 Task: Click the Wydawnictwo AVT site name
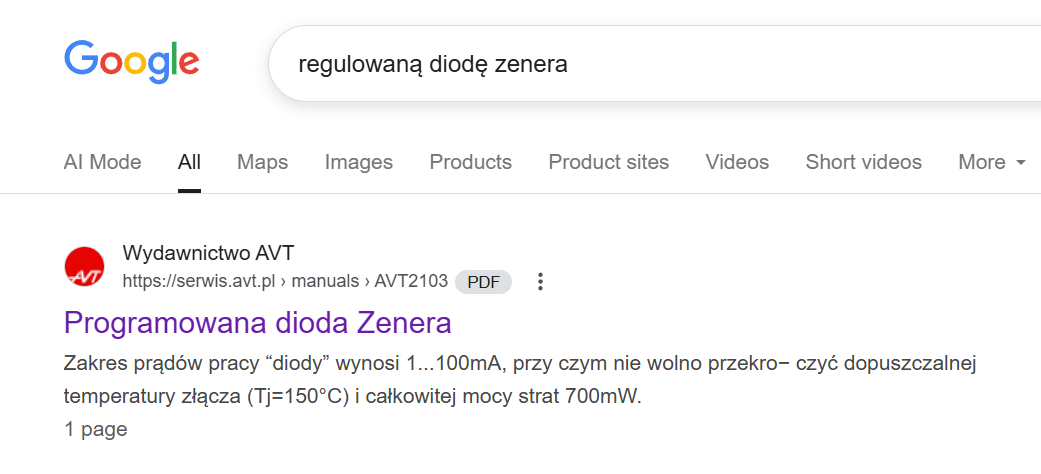[x=208, y=253]
